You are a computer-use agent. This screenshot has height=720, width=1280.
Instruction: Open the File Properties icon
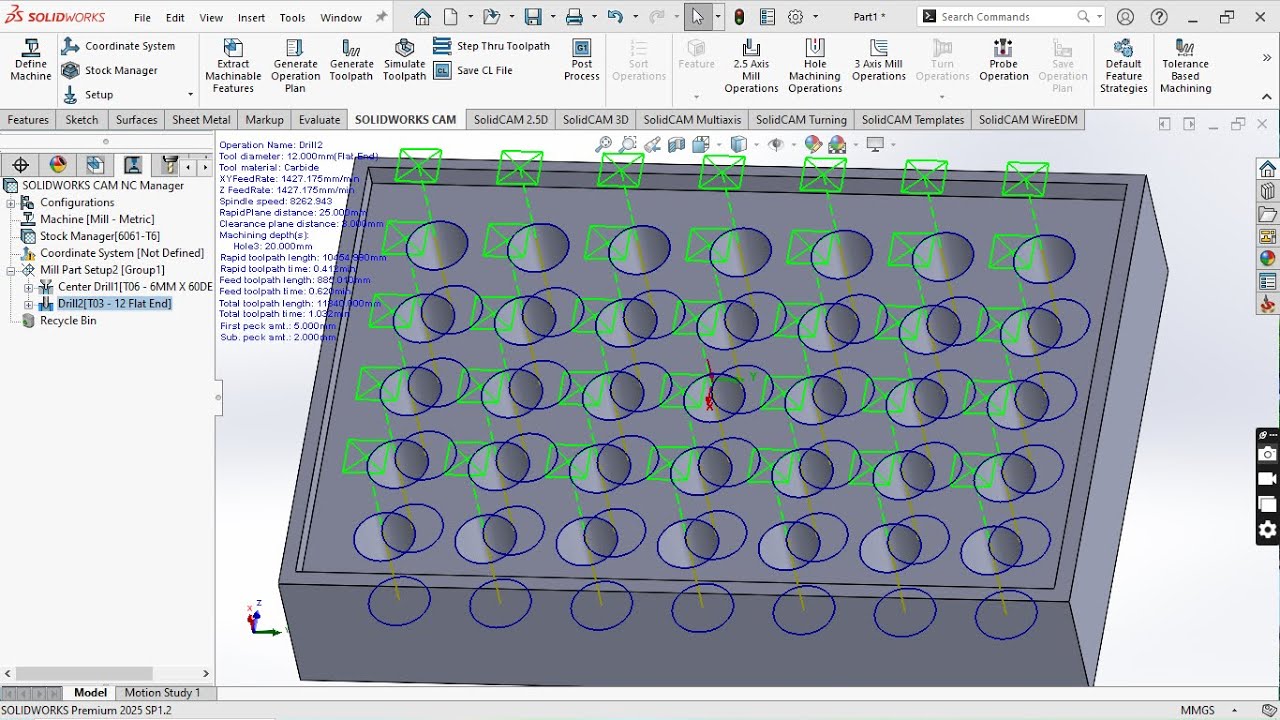point(767,17)
